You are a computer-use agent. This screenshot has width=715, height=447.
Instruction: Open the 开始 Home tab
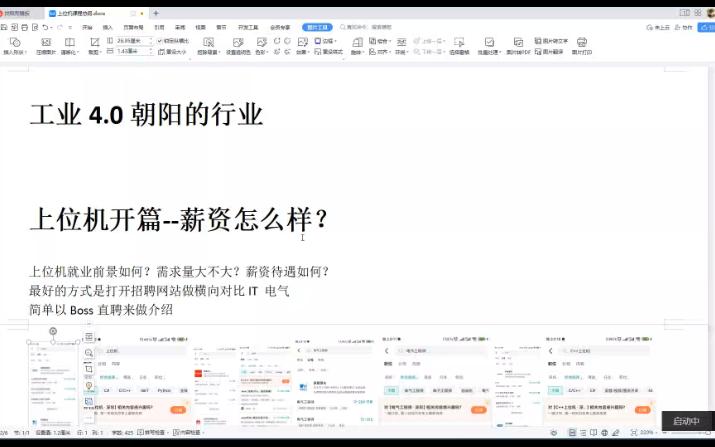pos(87,27)
